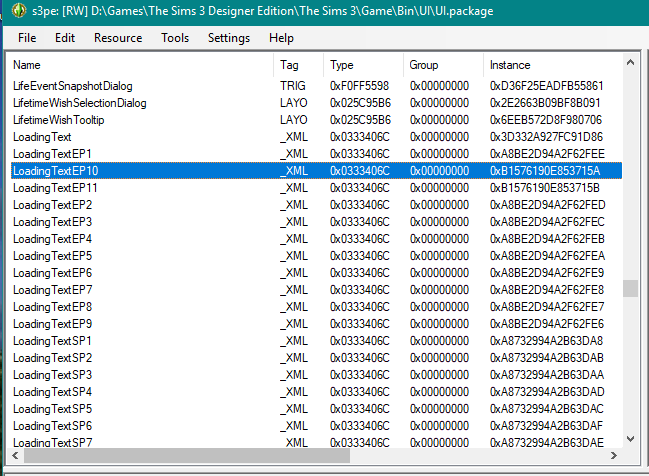
Task: Click instance 0x3D332A927FC91D86
Action: [546, 137]
